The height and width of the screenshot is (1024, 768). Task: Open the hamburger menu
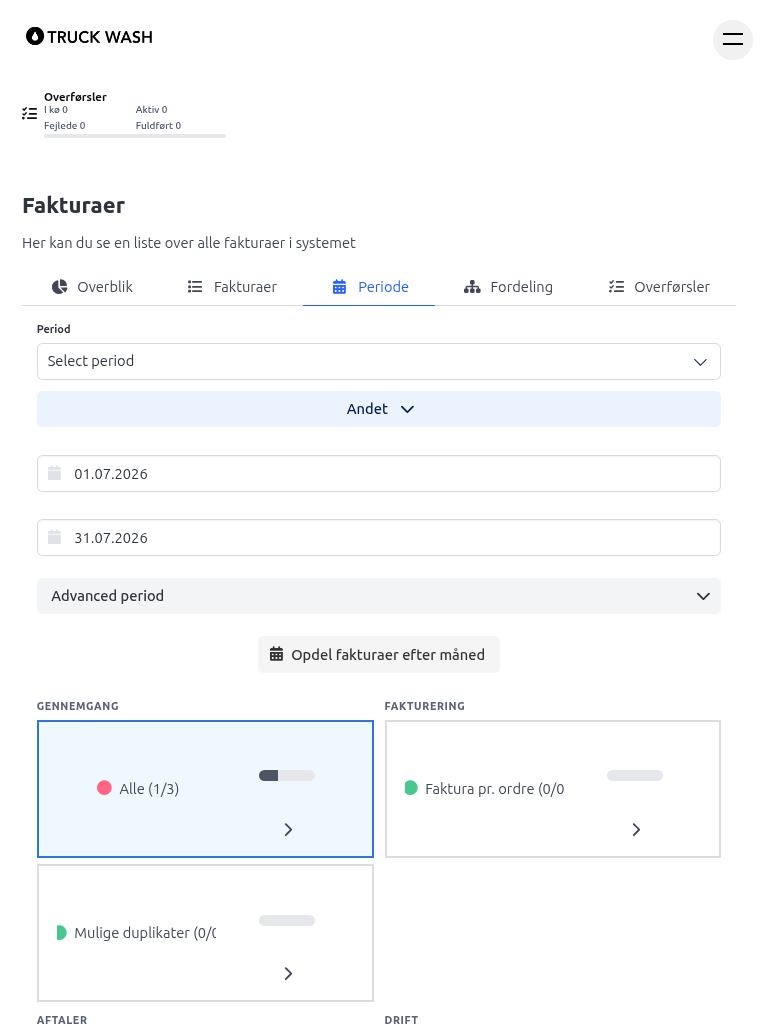tap(732, 39)
